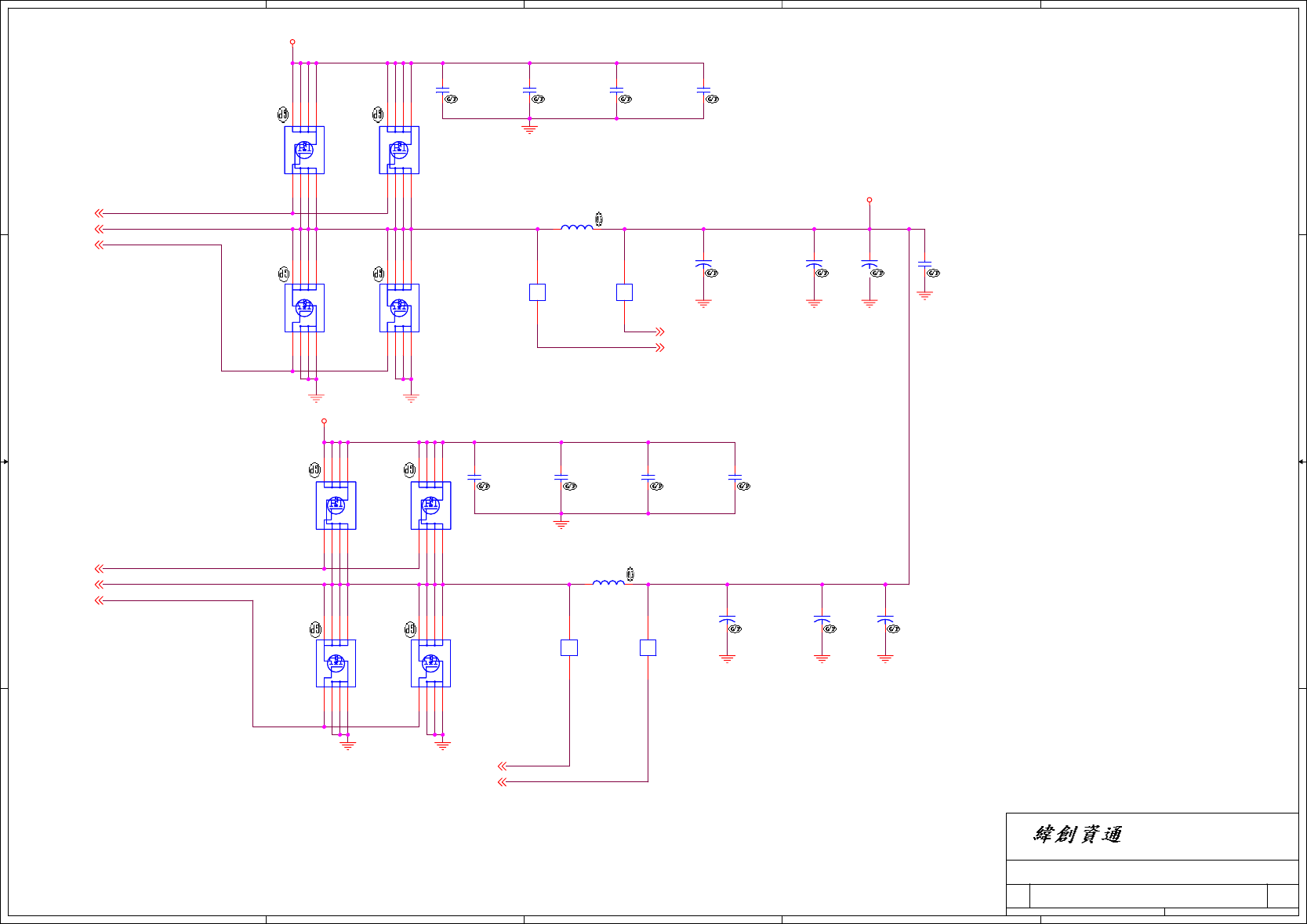Select left square test pad under lower inductor
Image resolution: width=1307 pixels, height=924 pixels.
coord(569,647)
